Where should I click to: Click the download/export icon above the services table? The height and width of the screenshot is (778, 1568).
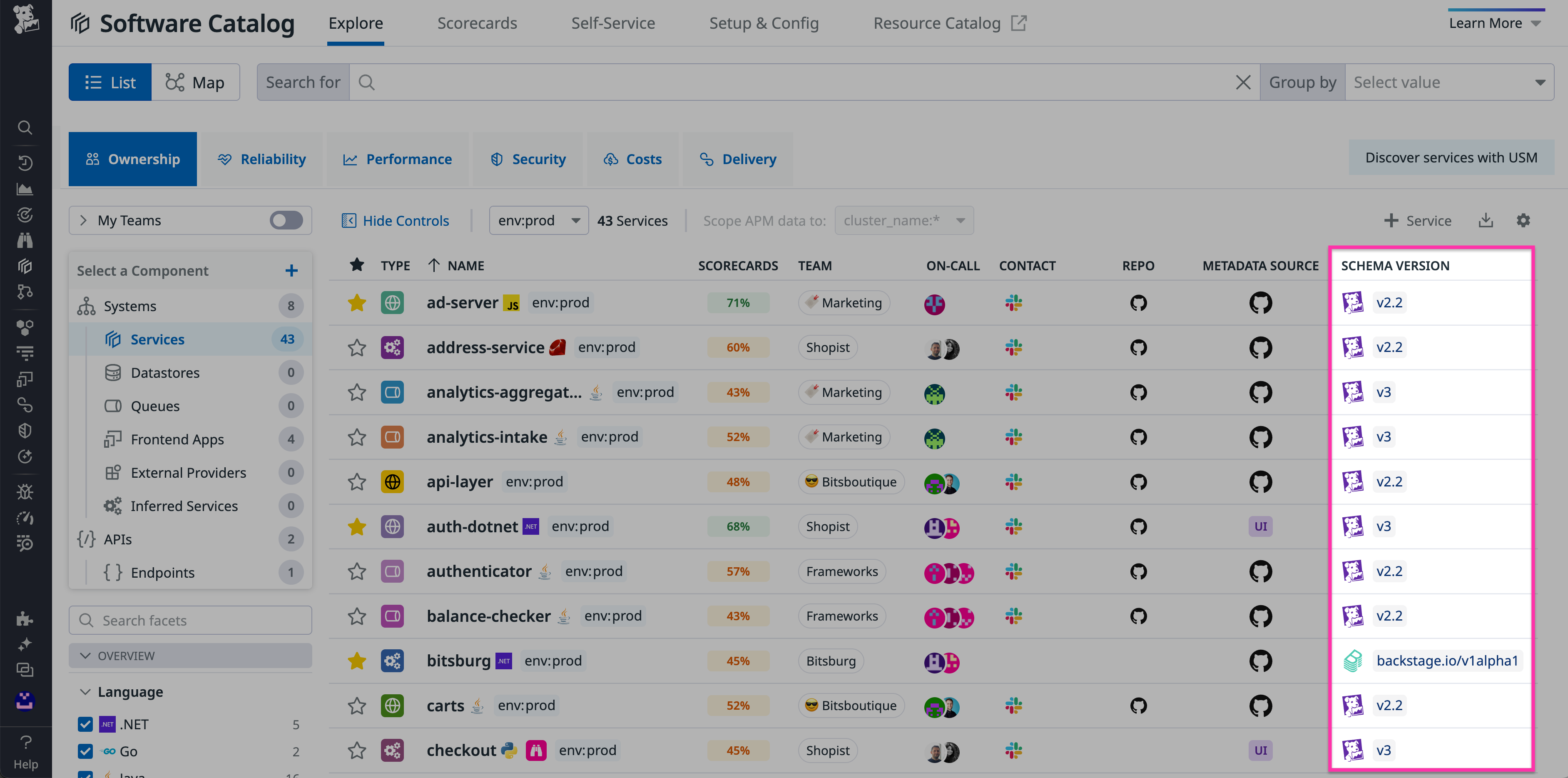click(x=1486, y=220)
